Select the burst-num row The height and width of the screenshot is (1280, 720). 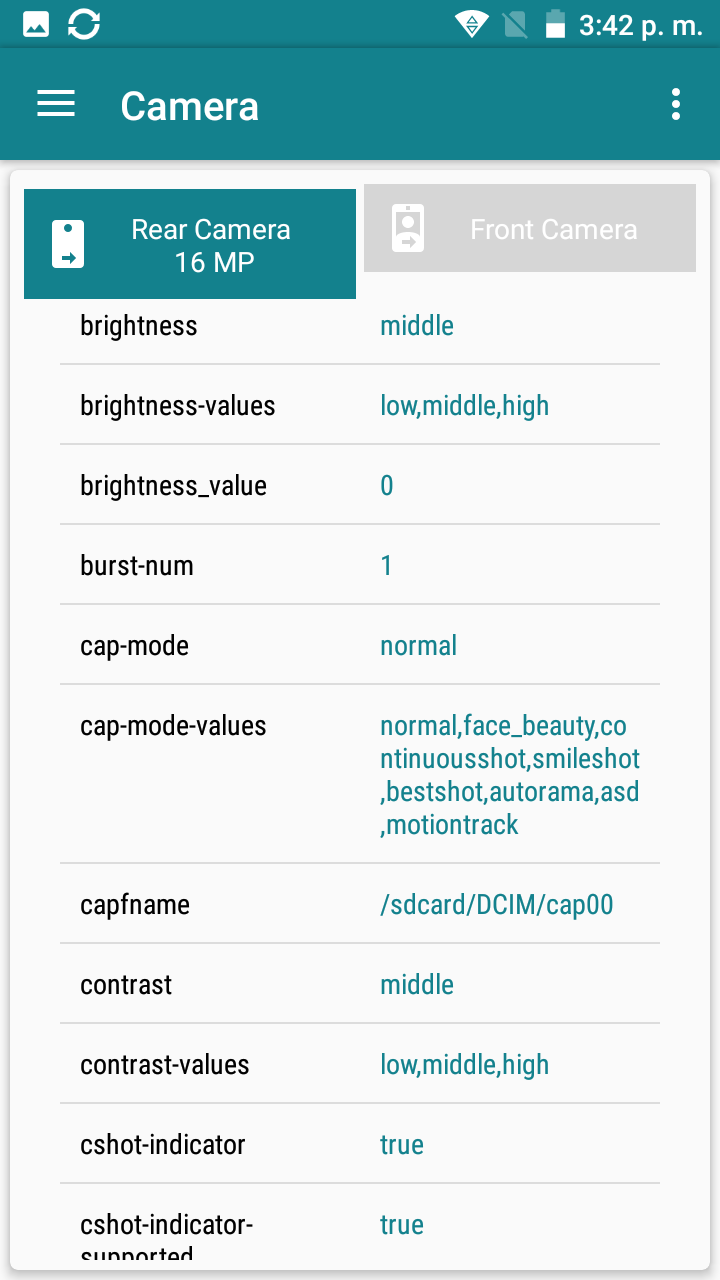pos(360,565)
